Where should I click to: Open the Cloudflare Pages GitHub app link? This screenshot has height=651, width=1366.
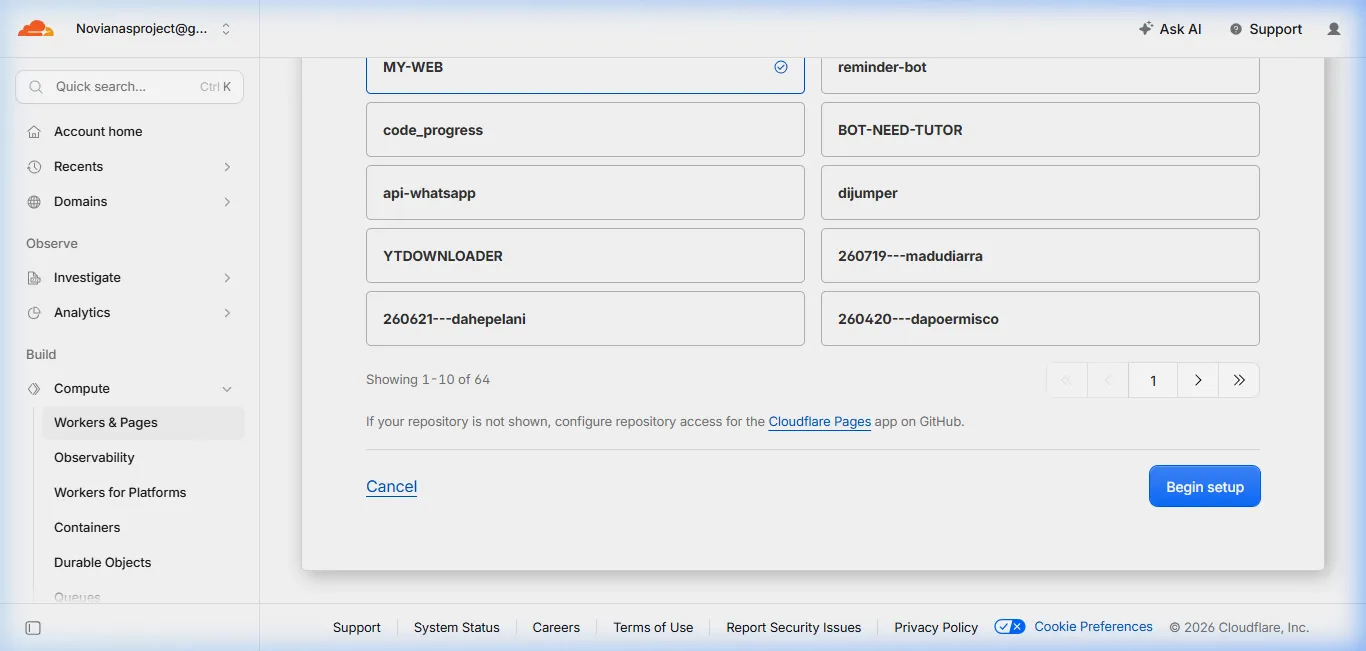(x=819, y=422)
